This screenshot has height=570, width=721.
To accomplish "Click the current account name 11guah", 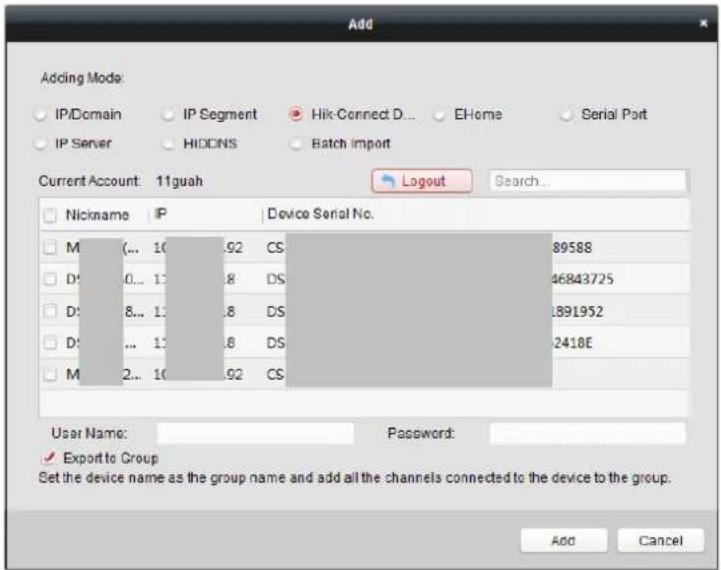I will click(179, 181).
